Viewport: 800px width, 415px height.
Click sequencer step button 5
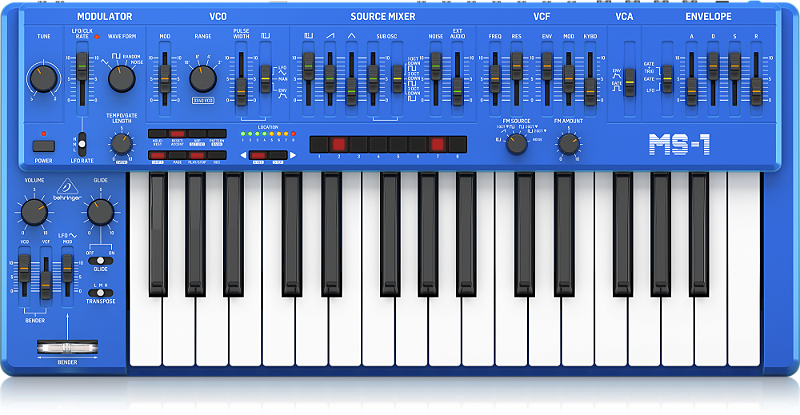click(398, 144)
